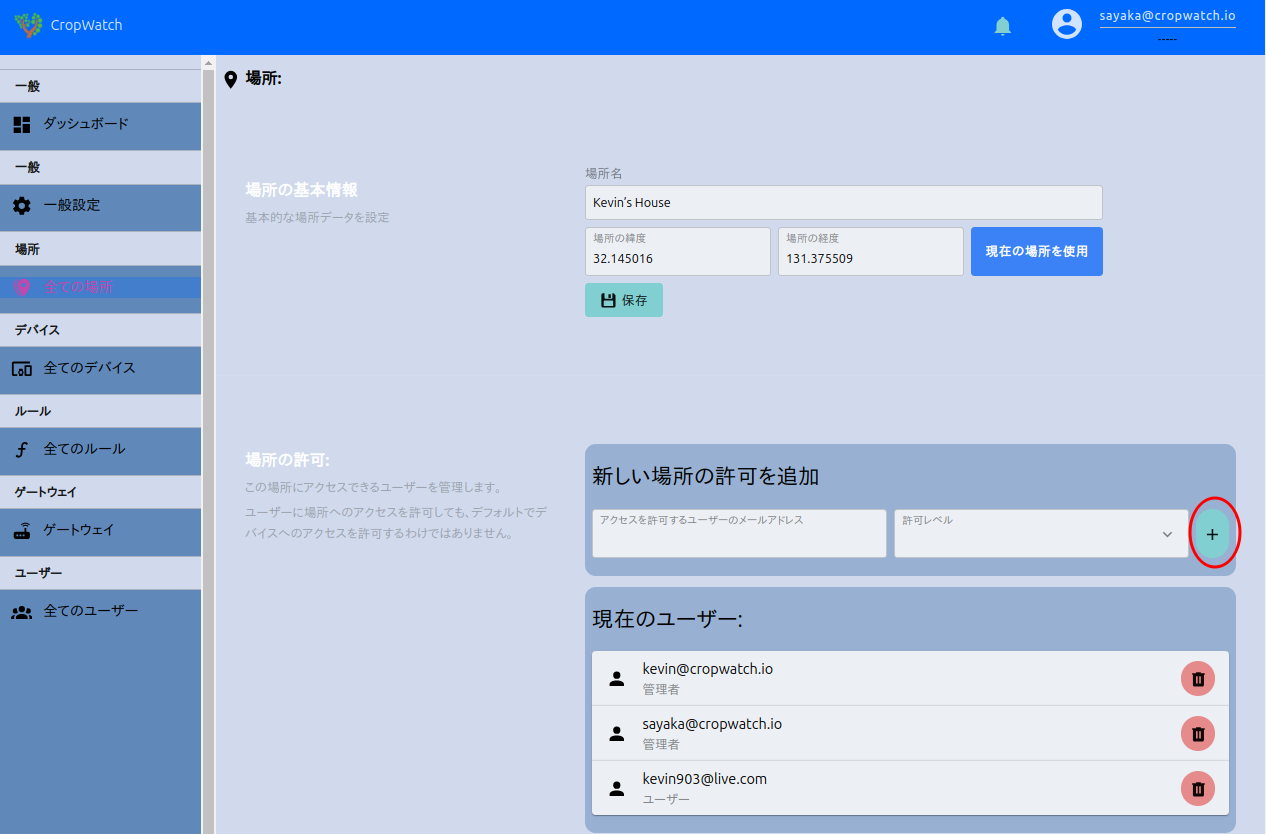Viewport: 1266px width, 834px height.
Task: Open the 許可レベル dropdown
Action: 1040,534
